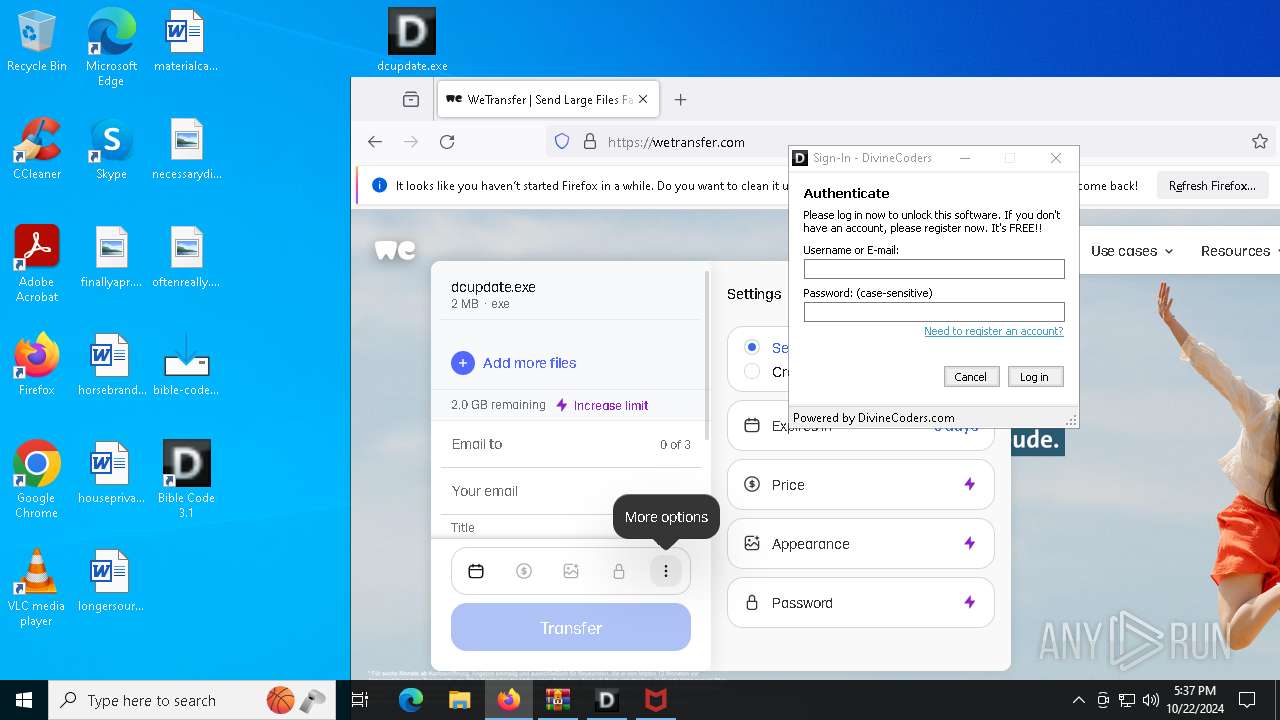The width and height of the screenshot is (1280, 720).
Task: Open More options three-dot menu
Action: tap(666, 571)
